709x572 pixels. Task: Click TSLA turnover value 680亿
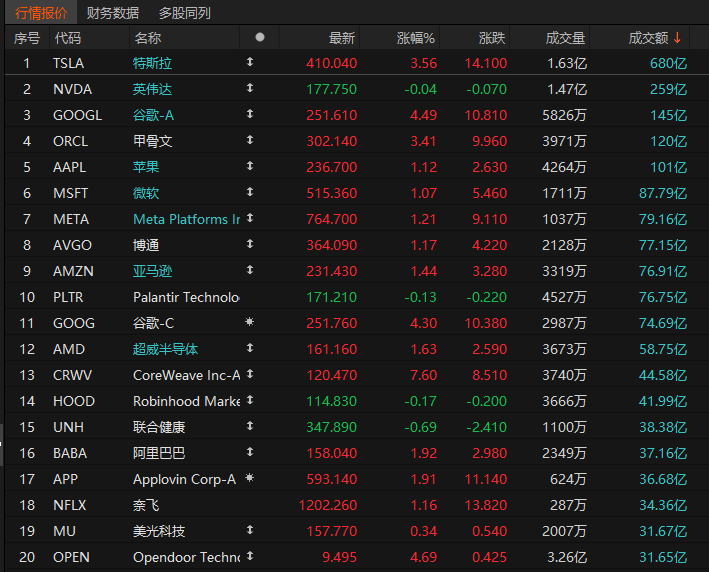point(668,63)
